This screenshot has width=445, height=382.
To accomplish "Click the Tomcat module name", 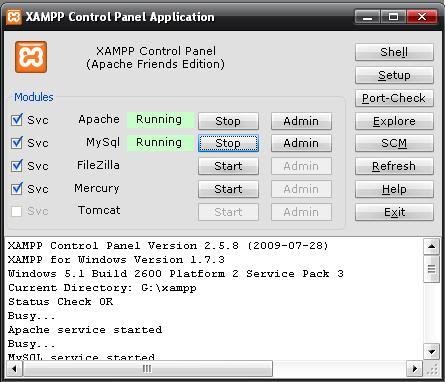I will pyautogui.click(x=99, y=210).
